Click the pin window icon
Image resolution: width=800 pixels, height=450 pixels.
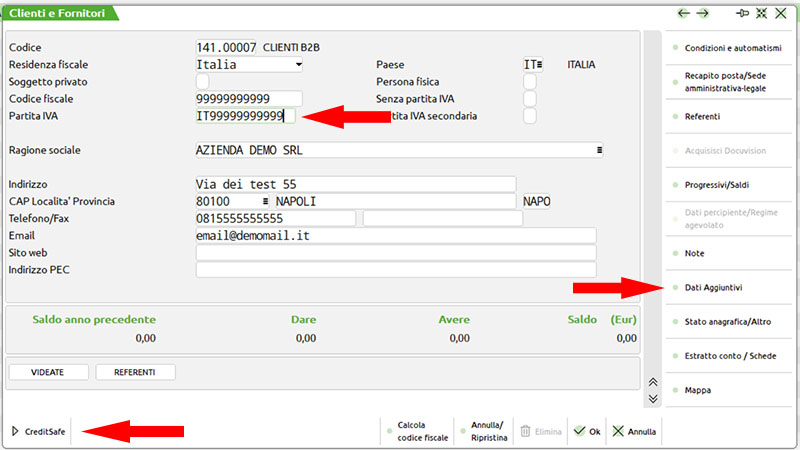point(742,13)
